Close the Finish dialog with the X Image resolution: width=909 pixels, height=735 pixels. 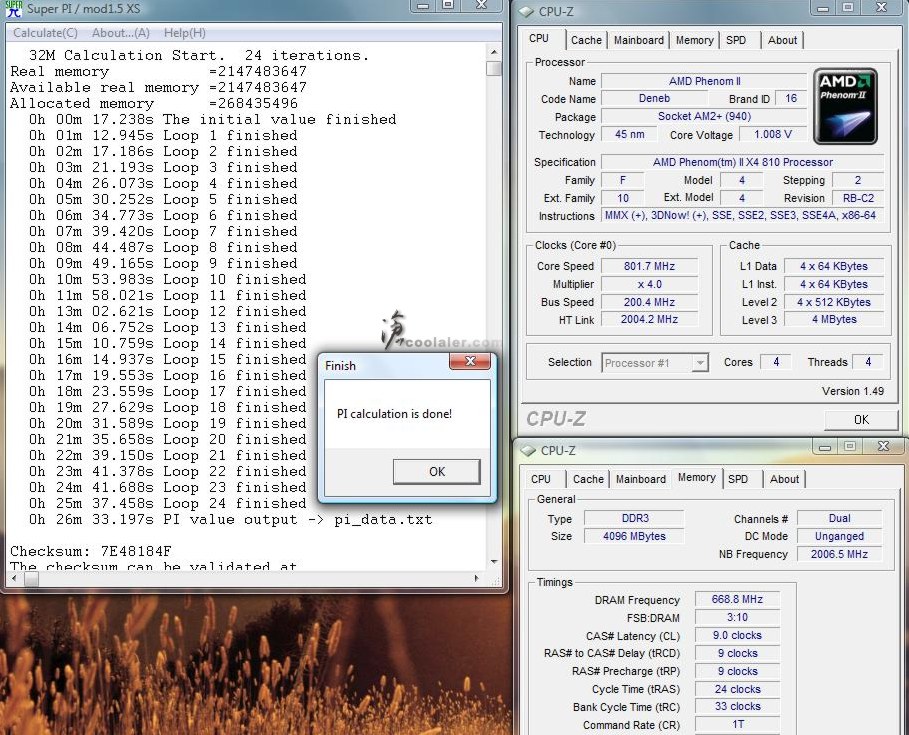(470, 362)
